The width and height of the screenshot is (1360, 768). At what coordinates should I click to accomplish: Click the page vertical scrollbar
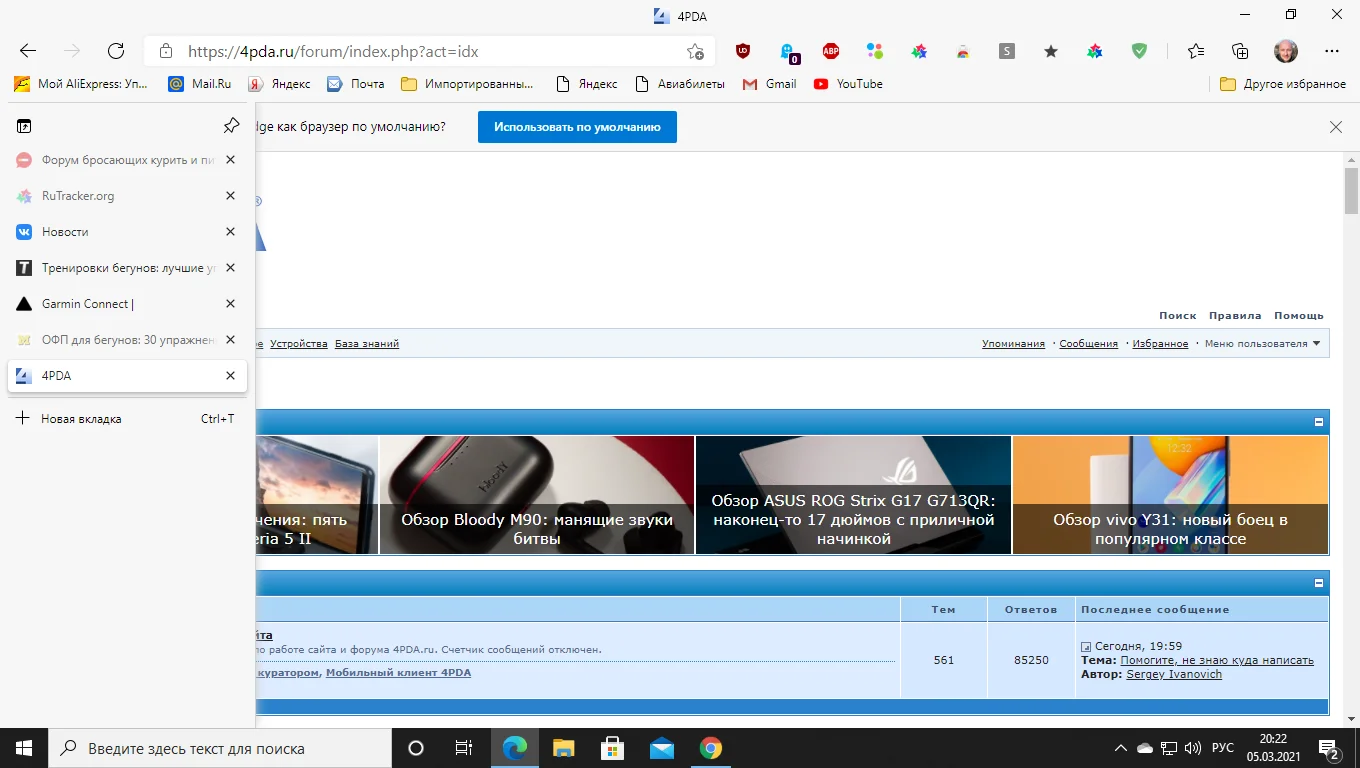pyautogui.click(x=1351, y=400)
